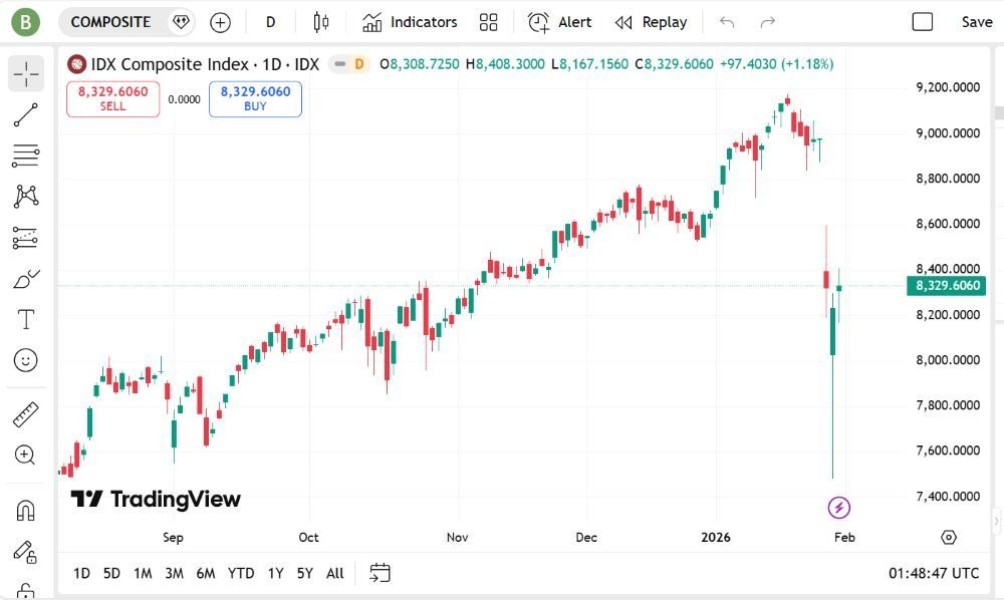Select the measure ruler tool
Viewport: 1004px width, 600px height.
pos(24,413)
